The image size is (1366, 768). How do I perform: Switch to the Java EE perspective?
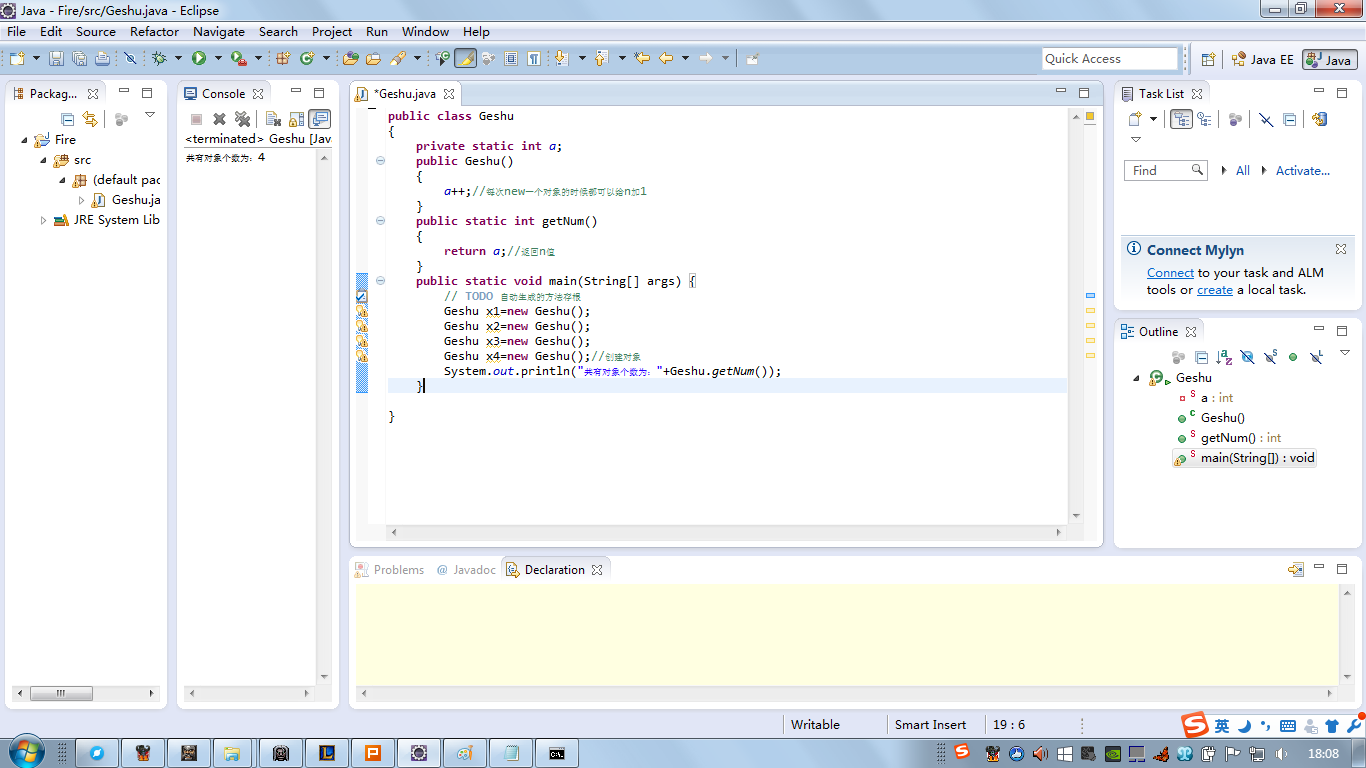pyautogui.click(x=1263, y=59)
